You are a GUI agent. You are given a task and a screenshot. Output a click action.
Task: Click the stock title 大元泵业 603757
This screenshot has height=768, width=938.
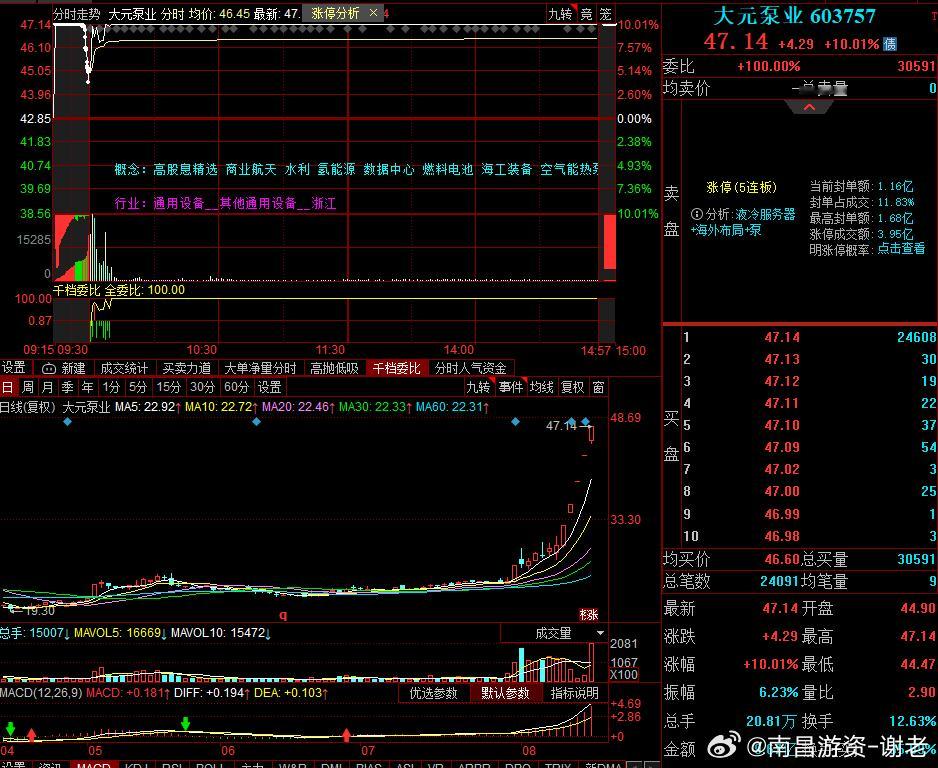coord(794,16)
